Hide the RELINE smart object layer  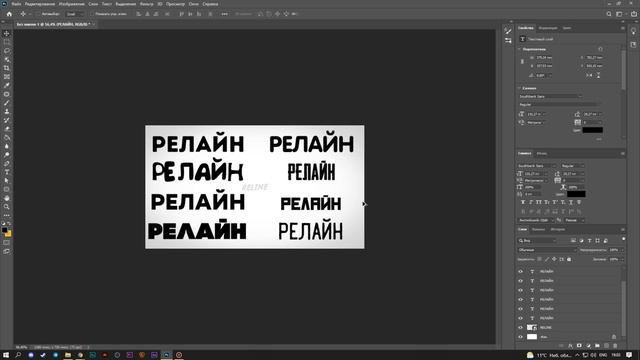pos(520,327)
